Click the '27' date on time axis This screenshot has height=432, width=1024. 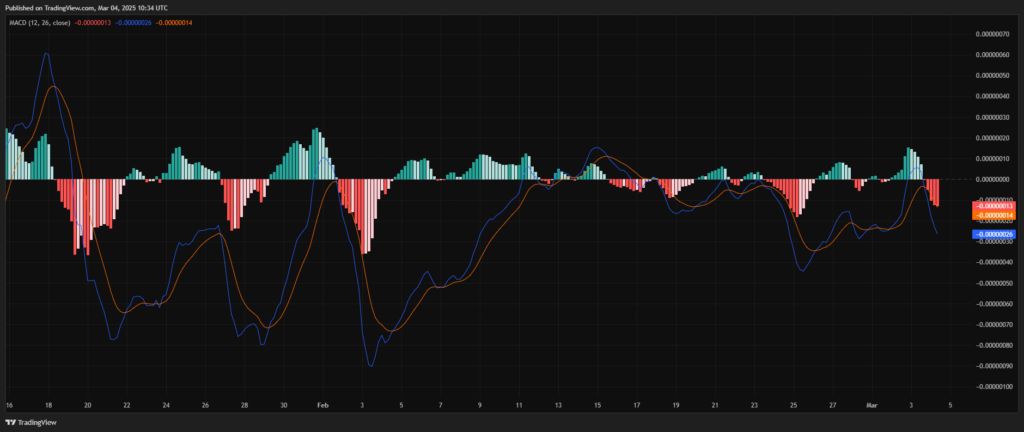(x=833, y=405)
